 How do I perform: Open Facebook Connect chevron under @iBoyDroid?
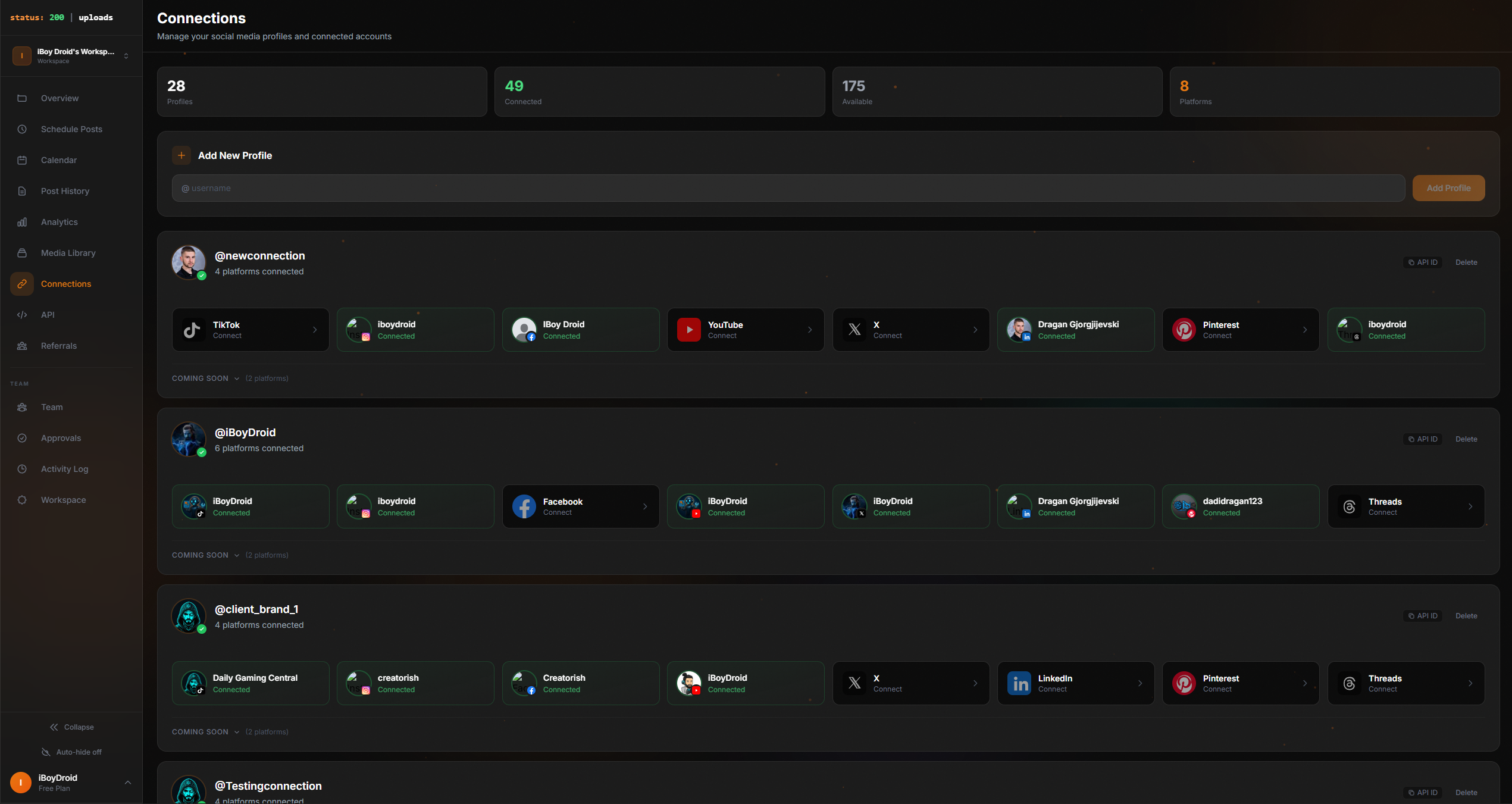click(645, 506)
